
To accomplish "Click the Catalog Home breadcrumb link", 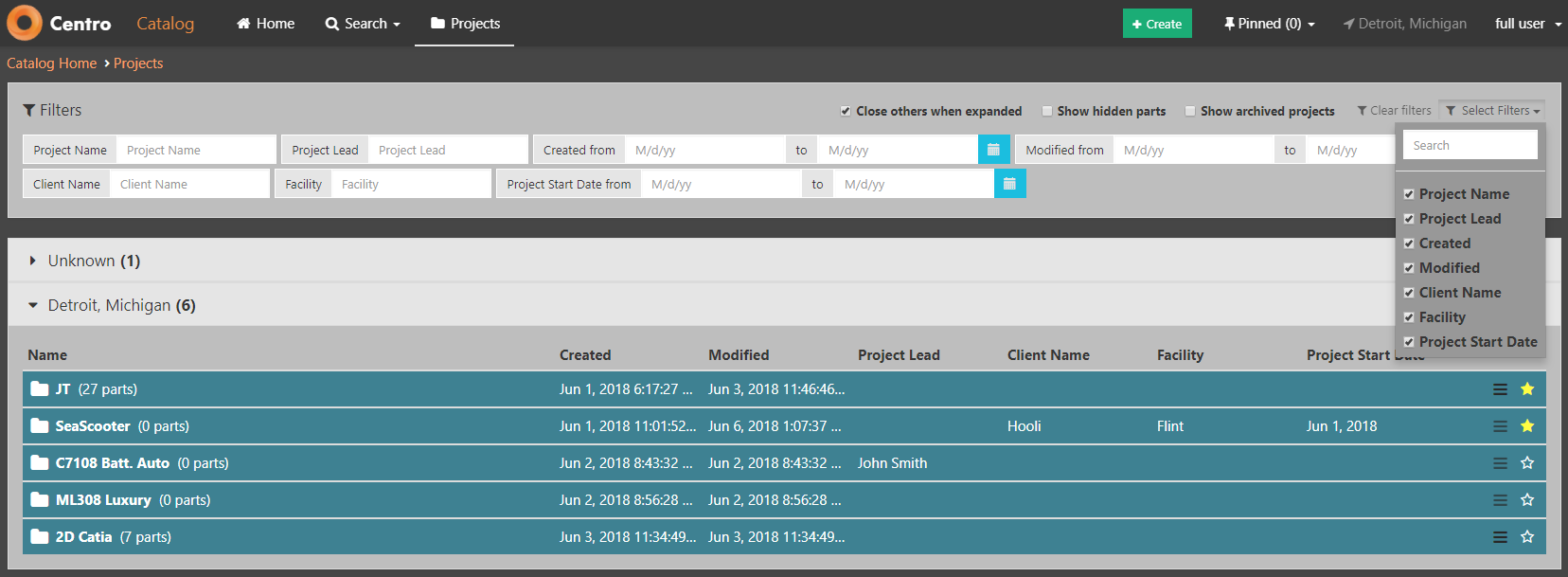I will point(52,63).
